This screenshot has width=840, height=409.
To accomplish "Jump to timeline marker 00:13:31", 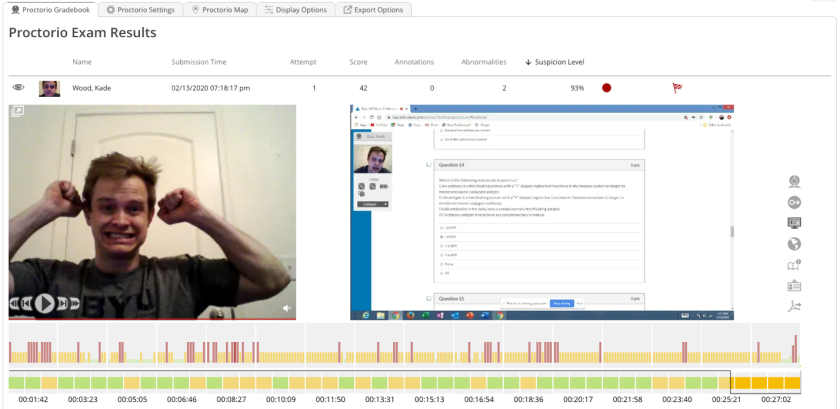I will [379, 400].
